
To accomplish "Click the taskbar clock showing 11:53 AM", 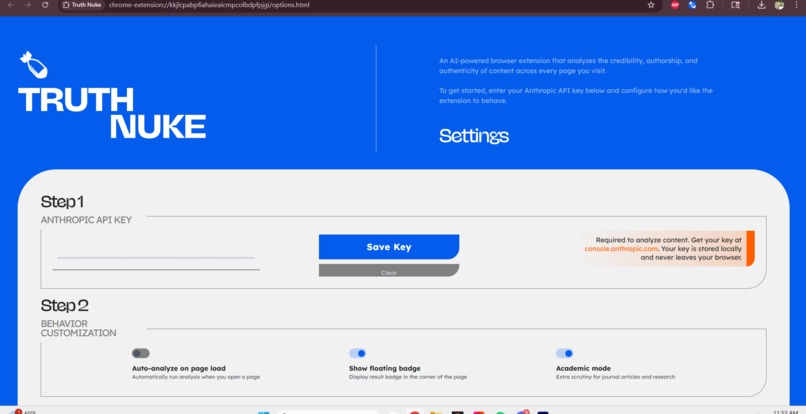I will [x=785, y=411].
